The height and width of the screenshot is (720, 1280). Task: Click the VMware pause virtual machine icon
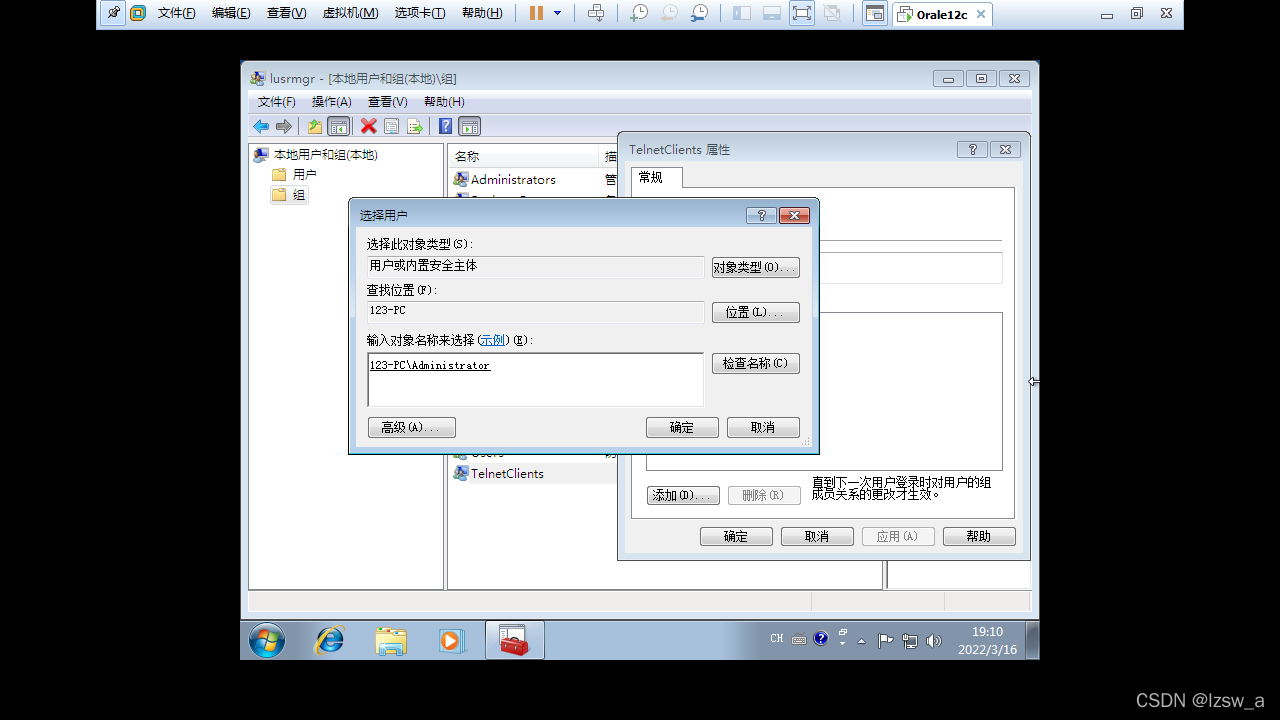click(x=537, y=13)
